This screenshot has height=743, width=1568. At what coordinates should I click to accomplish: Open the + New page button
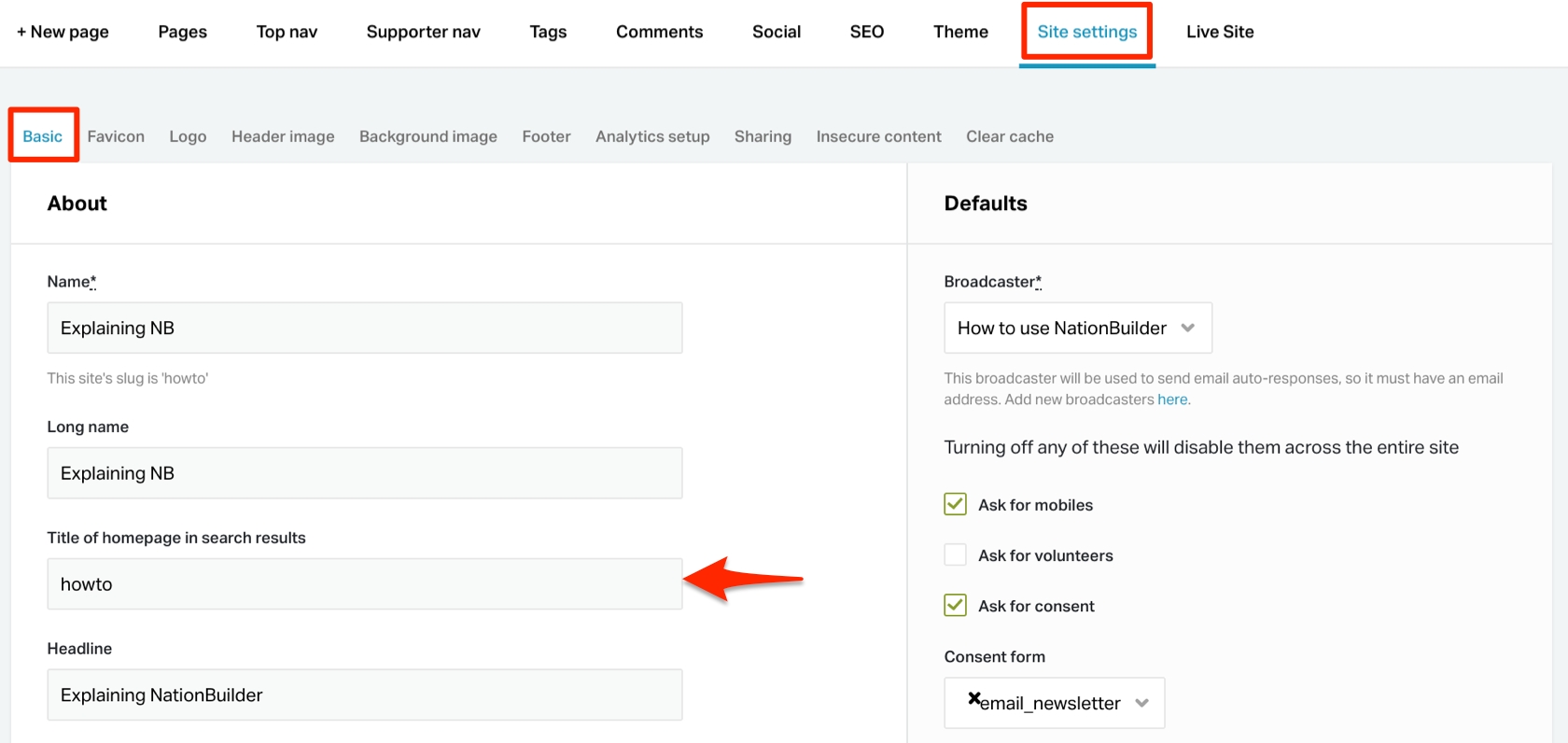click(x=63, y=32)
